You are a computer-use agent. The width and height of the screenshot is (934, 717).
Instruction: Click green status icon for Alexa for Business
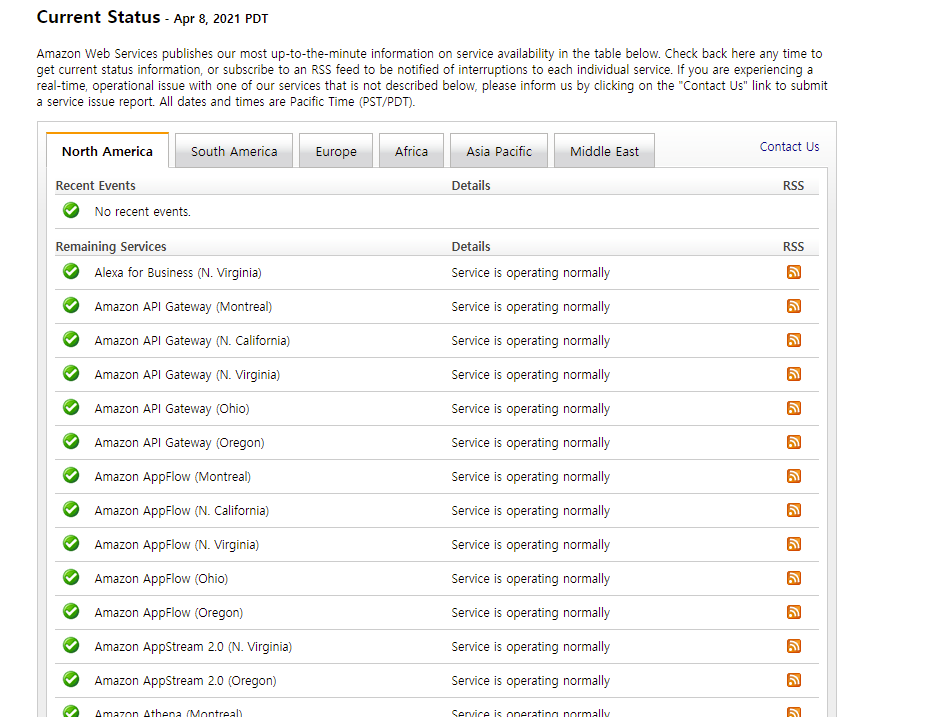[71, 271]
